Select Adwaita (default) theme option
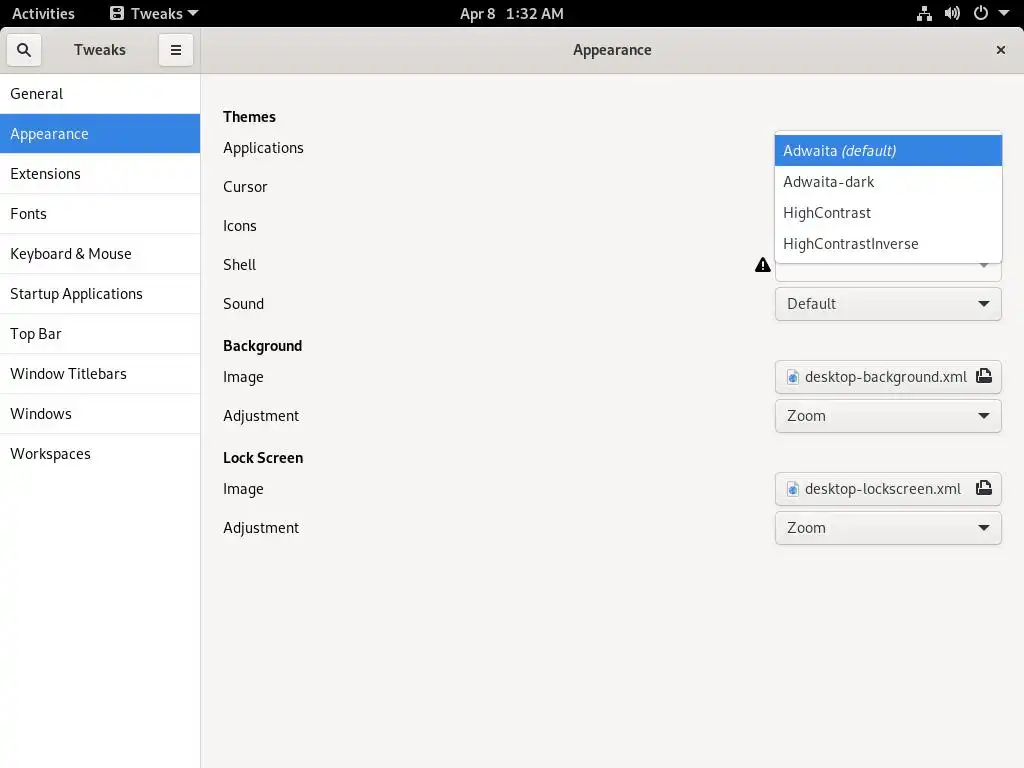The width and height of the screenshot is (1024, 768). pyautogui.click(x=888, y=150)
